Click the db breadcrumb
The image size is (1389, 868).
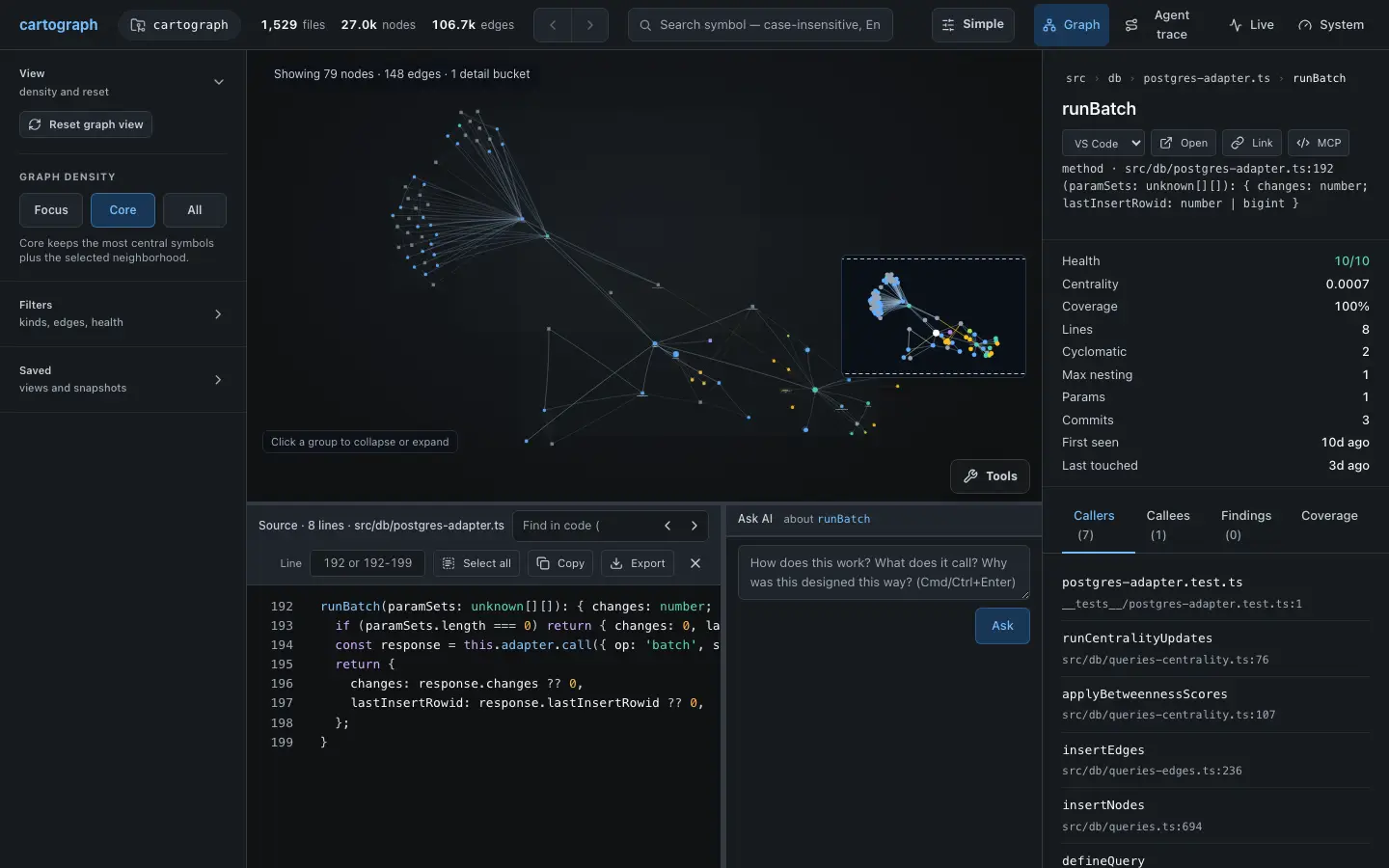coord(1115,78)
